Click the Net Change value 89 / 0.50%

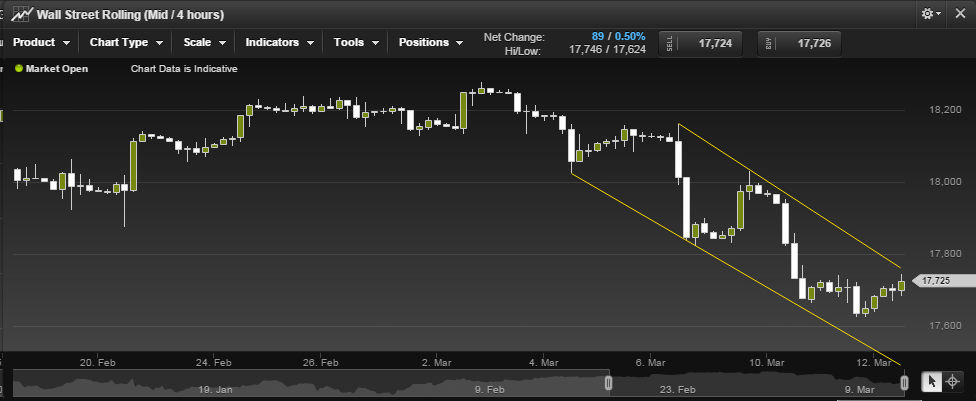click(x=617, y=36)
